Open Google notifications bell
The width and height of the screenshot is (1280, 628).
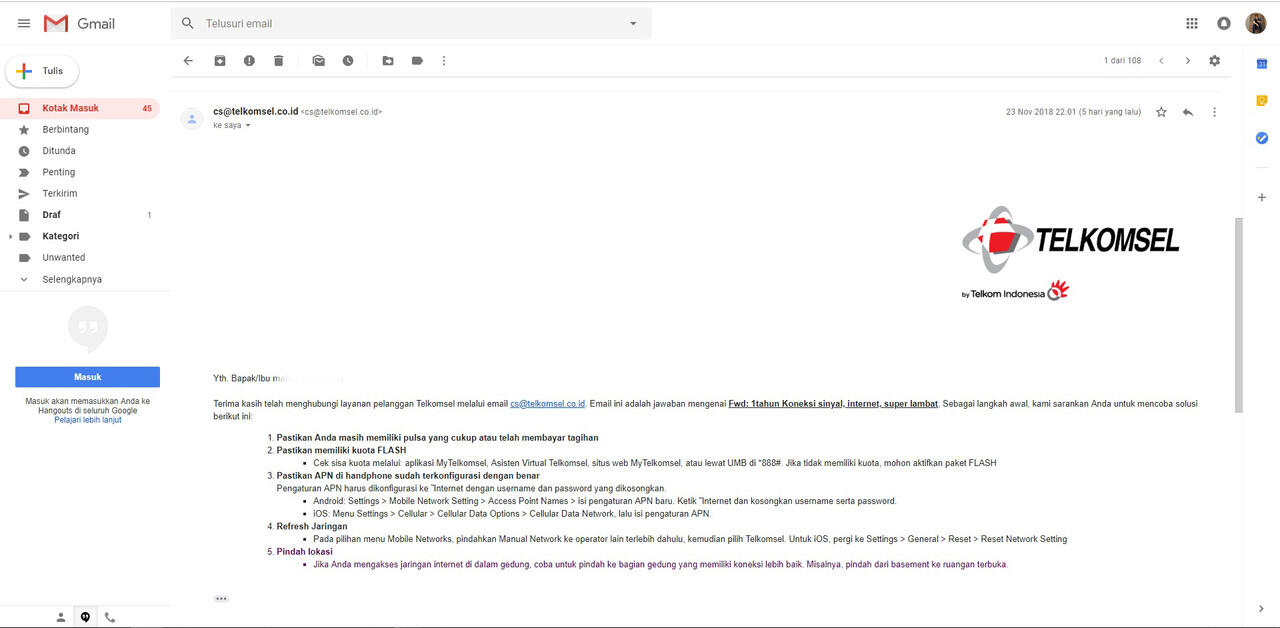[x=1224, y=23]
